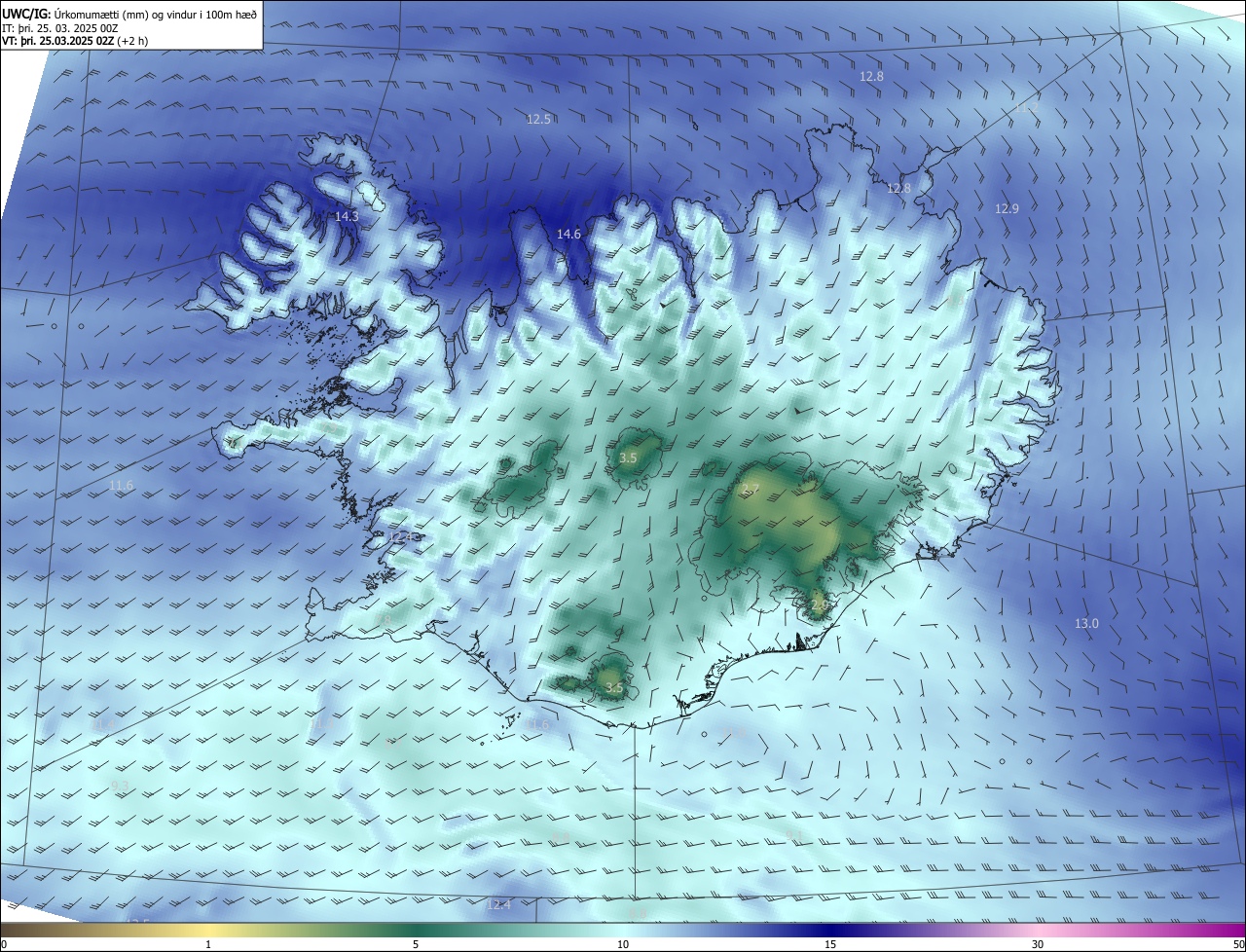Click the UWC/IG Úrkomumætti title line
Screen dimensions: 1246x952
[x=129, y=14]
